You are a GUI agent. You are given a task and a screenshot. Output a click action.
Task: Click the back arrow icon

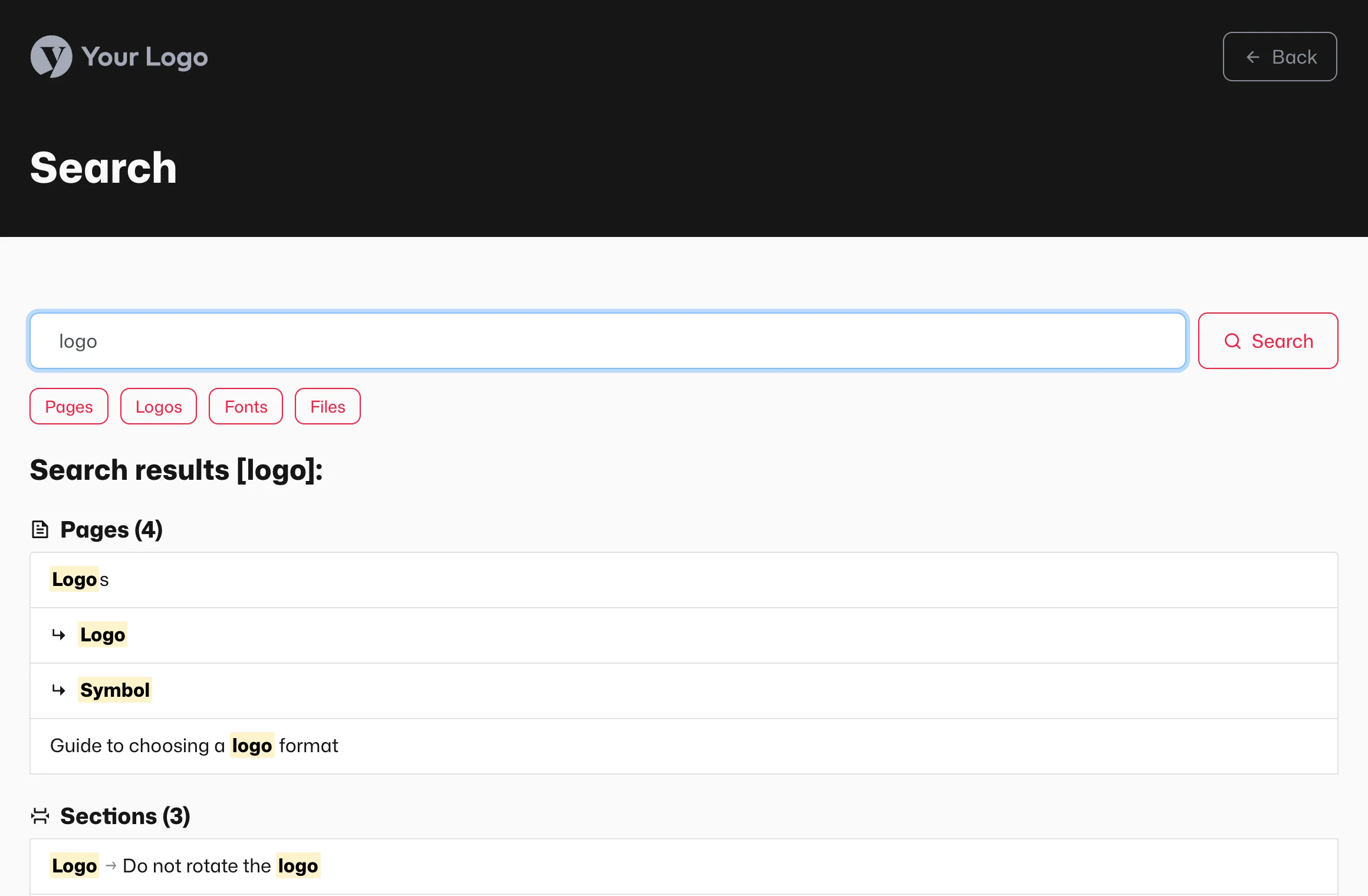(1253, 57)
